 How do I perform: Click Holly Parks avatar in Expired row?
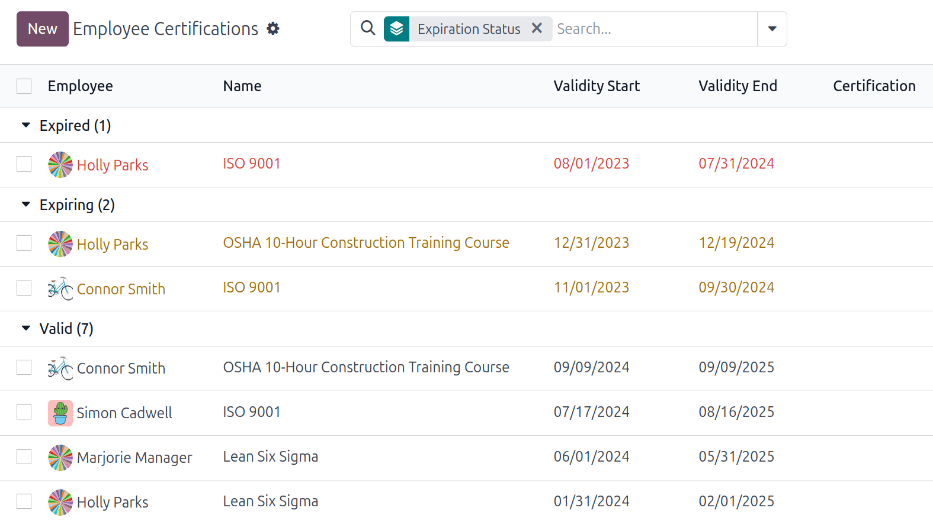[x=60, y=165]
